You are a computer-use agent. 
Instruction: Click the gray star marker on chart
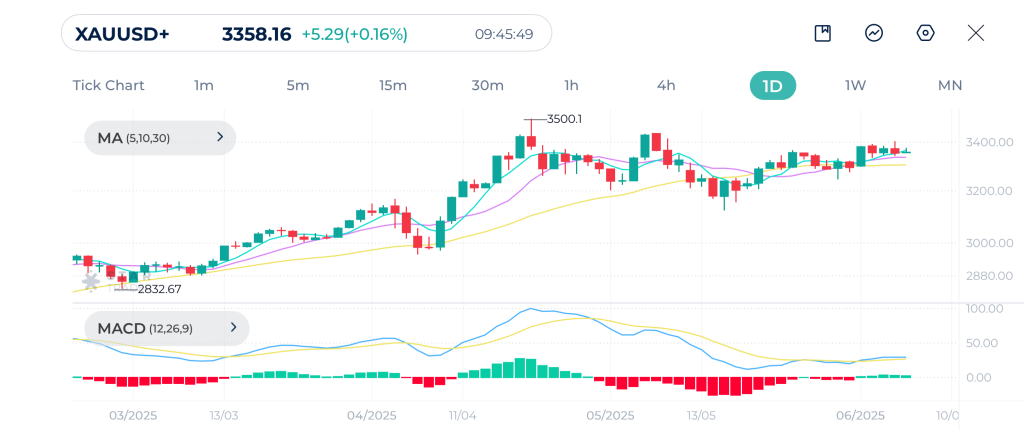(x=91, y=281)
